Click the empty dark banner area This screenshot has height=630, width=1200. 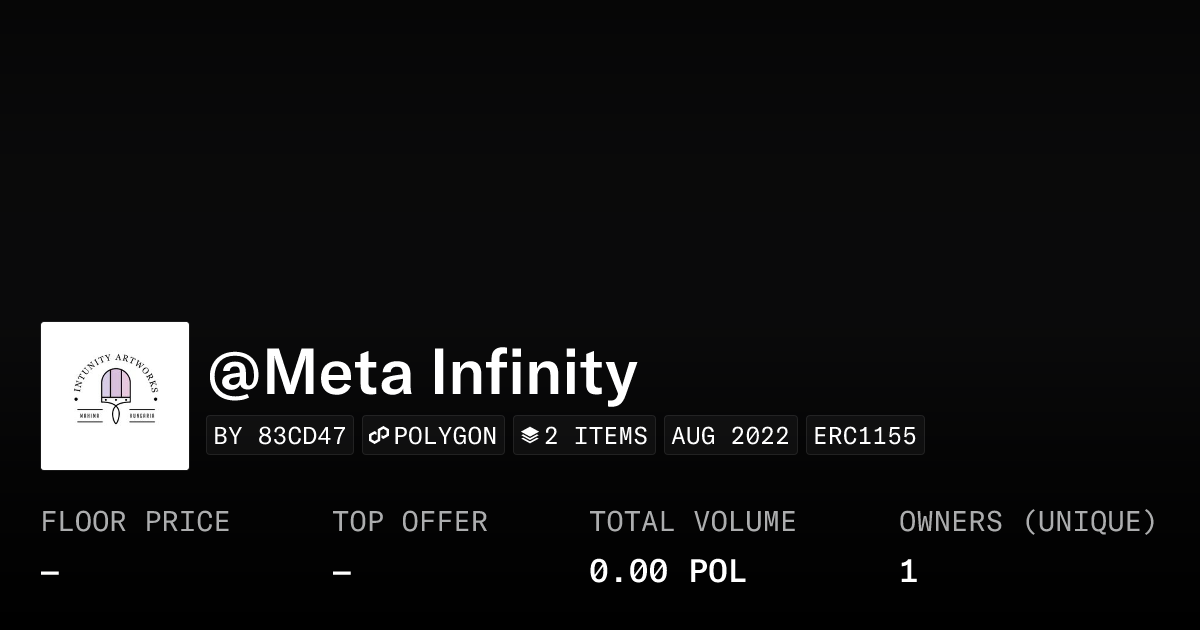point(600,150)
